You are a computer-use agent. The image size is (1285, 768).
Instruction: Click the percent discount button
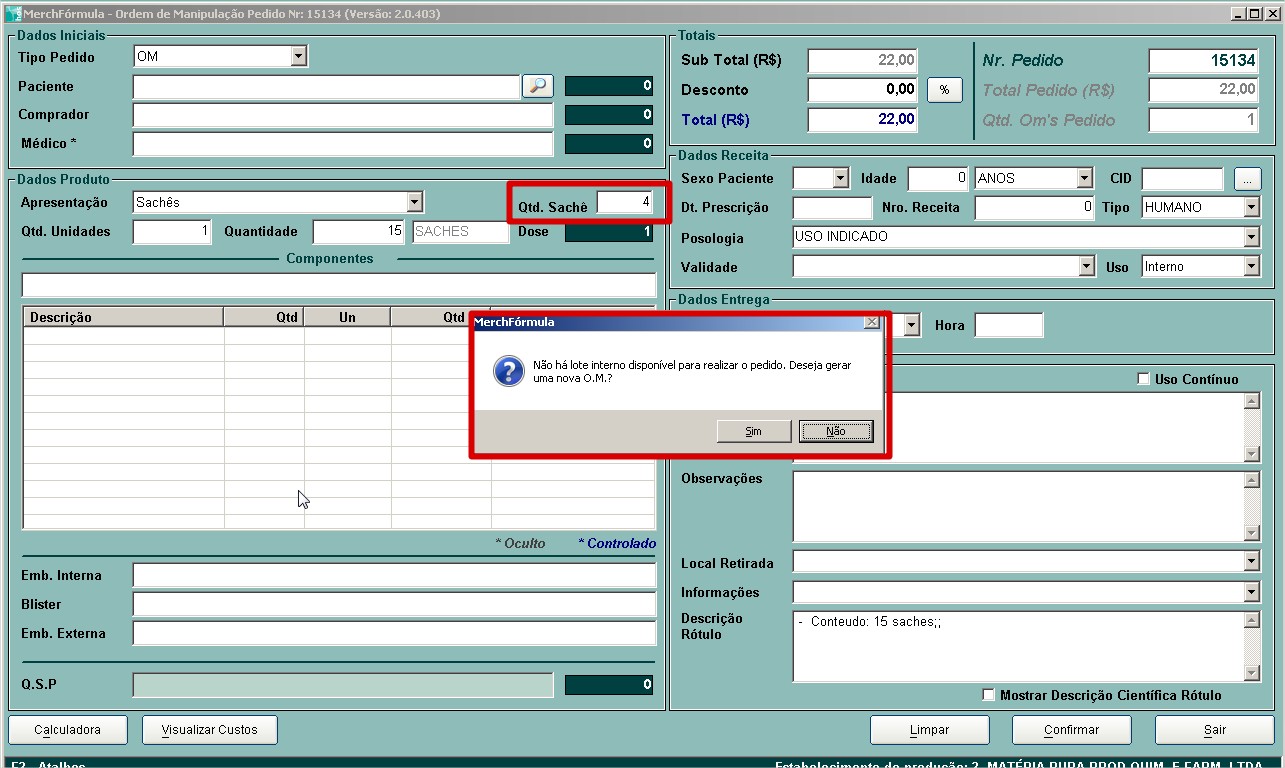944,90
